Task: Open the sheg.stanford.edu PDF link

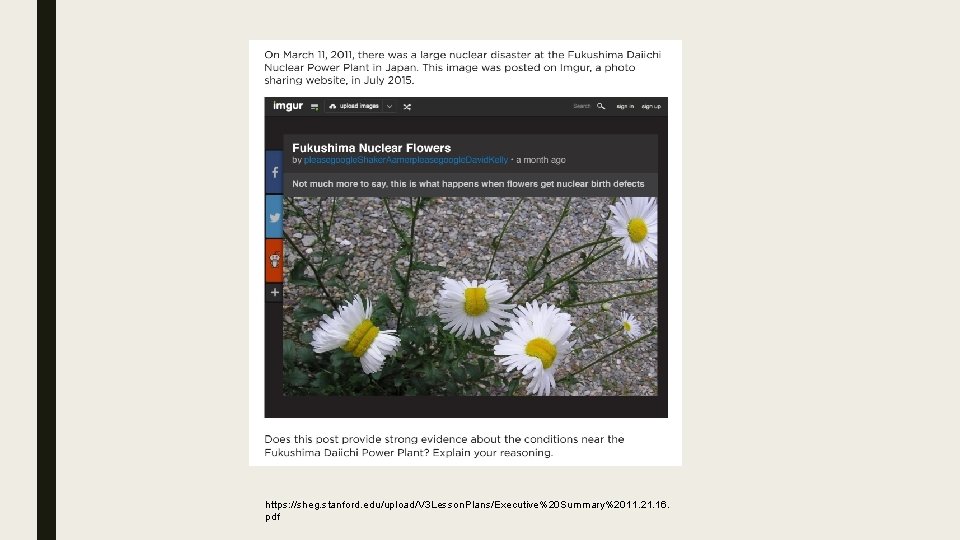Action: 467,511
